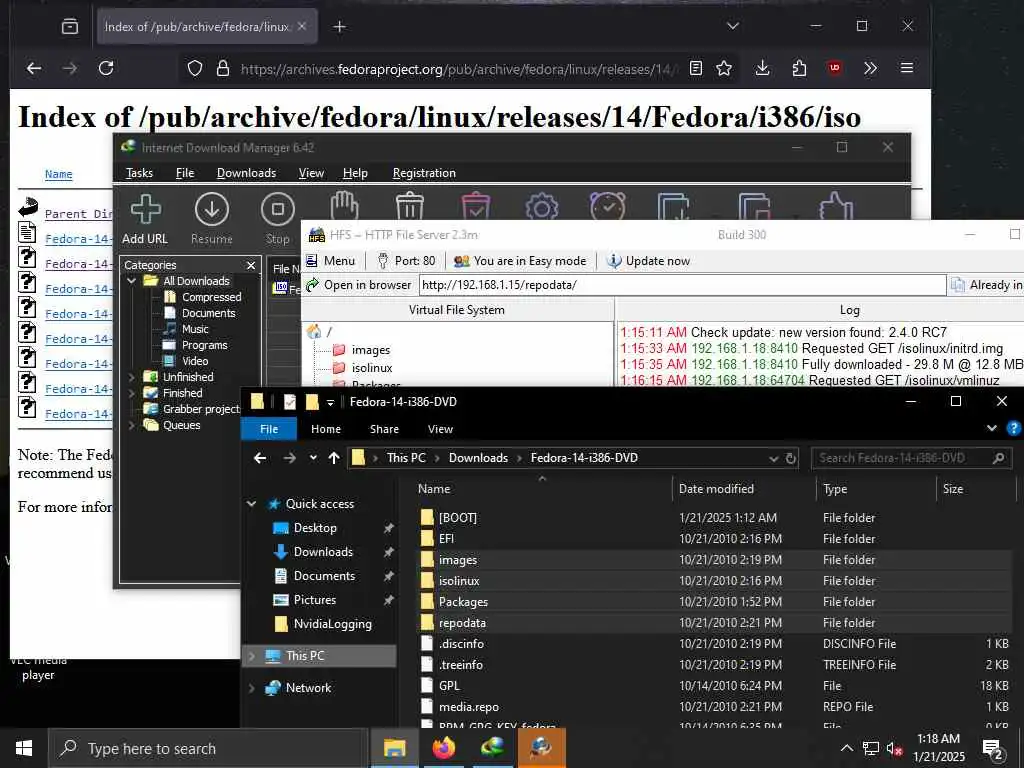The width and height of the screenshot is (1024, 768).
Task: Open a new Firefox tab
Action: [340, 27]
